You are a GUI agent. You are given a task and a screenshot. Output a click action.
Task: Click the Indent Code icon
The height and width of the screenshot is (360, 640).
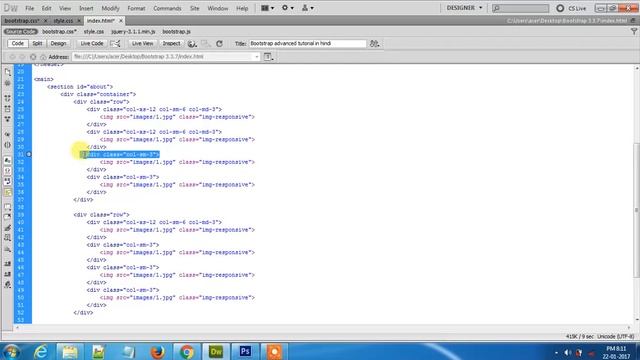point(8,264)
